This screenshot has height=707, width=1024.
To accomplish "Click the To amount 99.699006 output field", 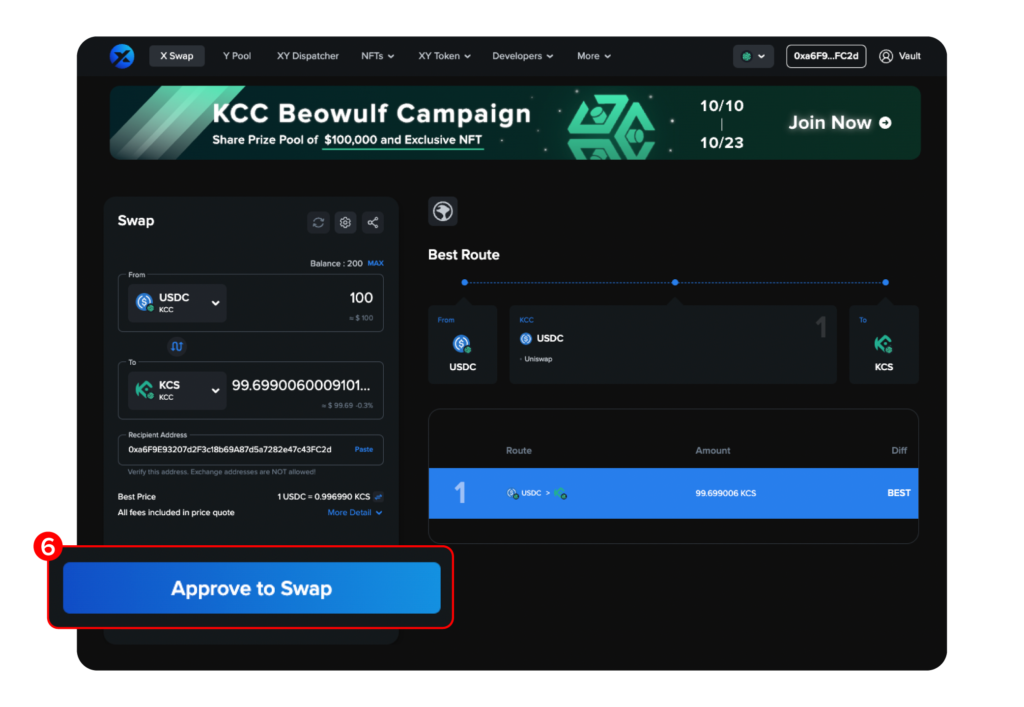I will click(301, 385).
